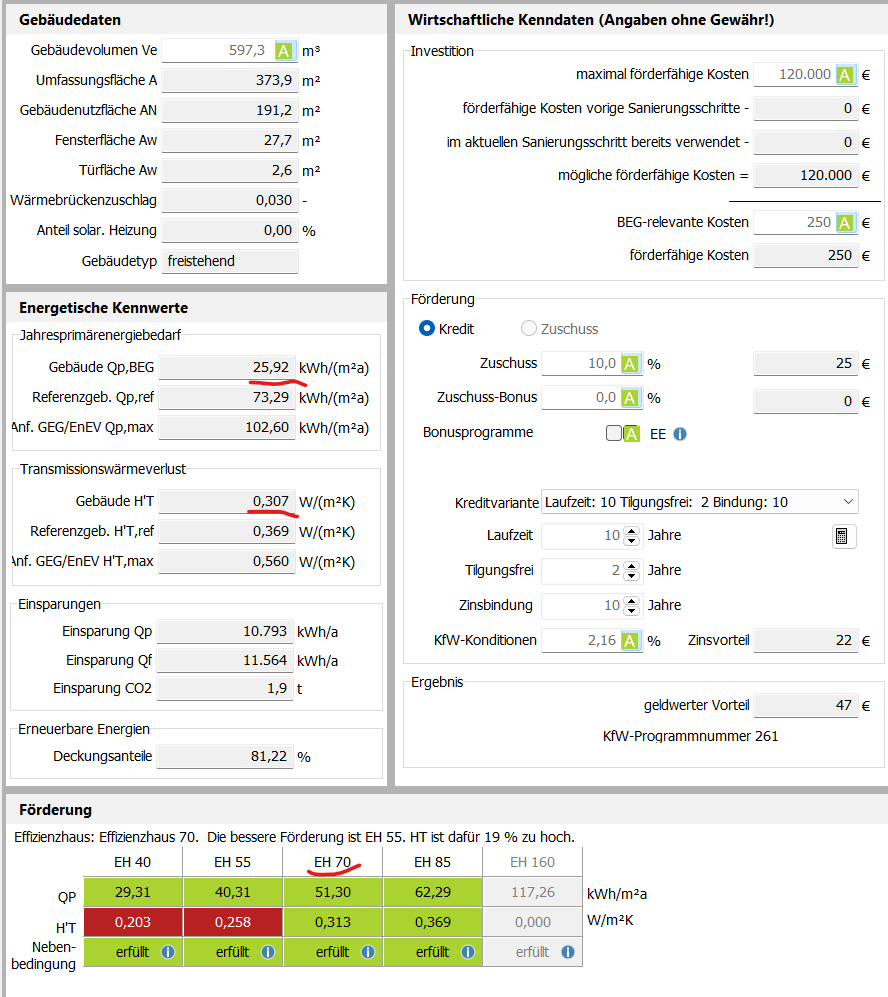
Task: Click the Fensterfläche Aw field
Action: coord(230,140)
